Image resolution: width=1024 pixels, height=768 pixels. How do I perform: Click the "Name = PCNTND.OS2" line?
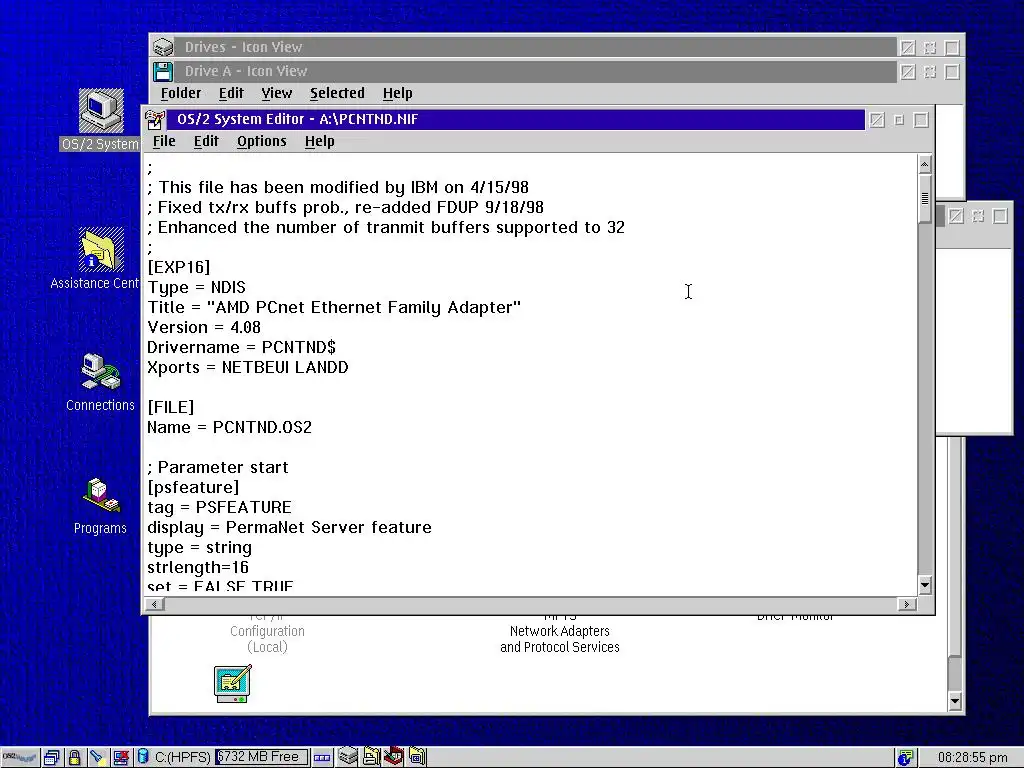(x=230, y=428)
